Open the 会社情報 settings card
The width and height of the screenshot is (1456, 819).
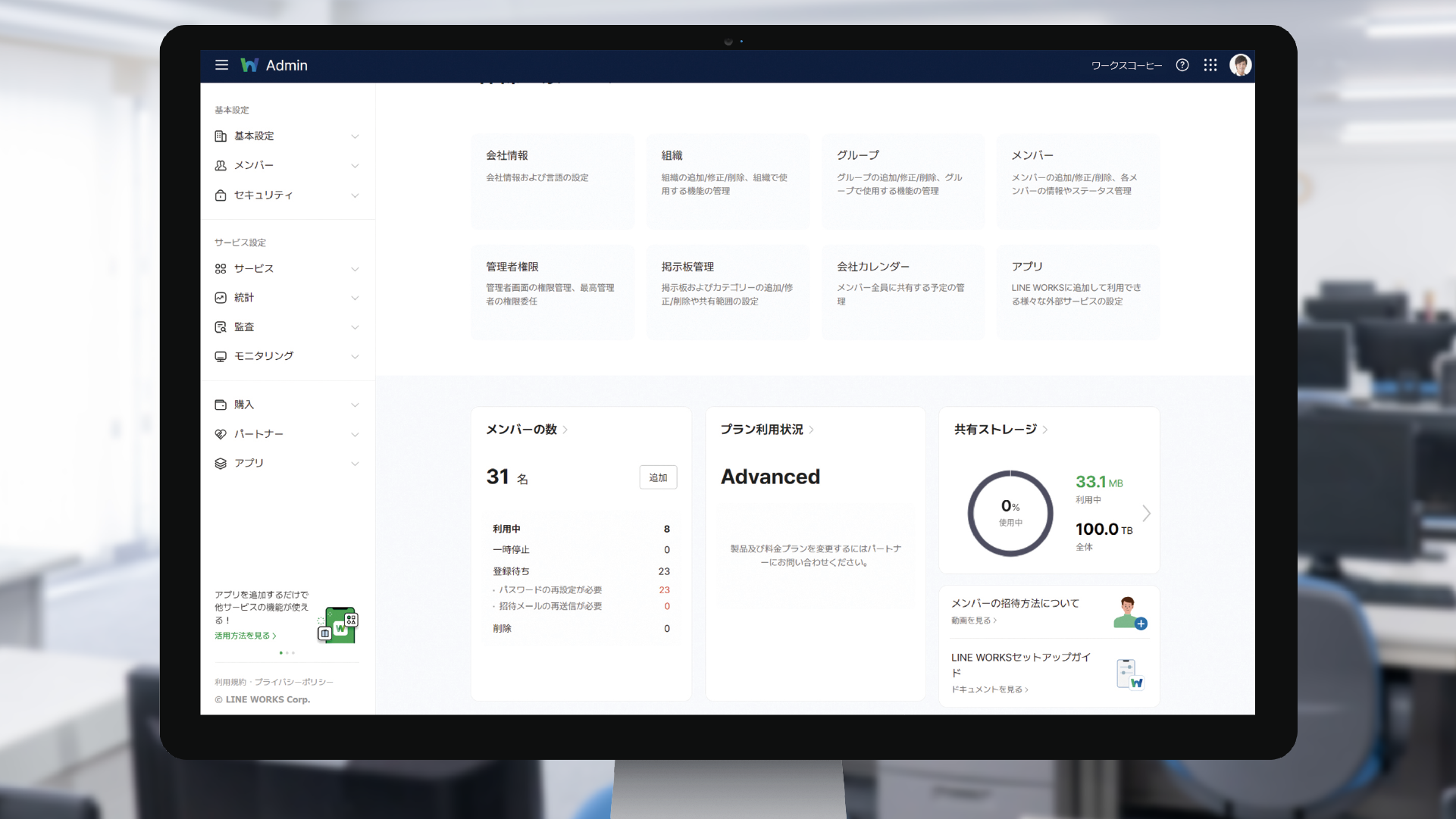pos(553,180)
